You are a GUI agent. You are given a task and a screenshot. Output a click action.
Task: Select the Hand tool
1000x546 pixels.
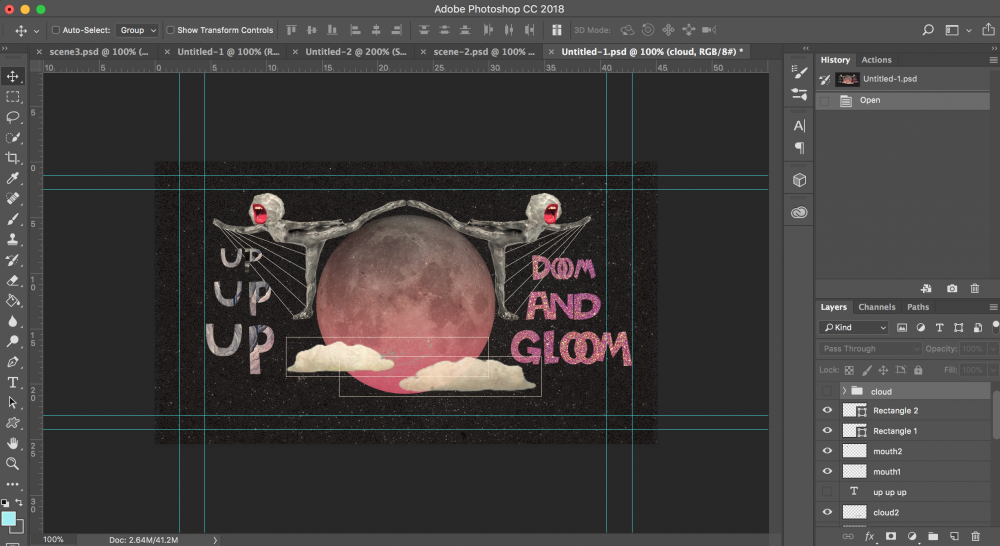12,443
